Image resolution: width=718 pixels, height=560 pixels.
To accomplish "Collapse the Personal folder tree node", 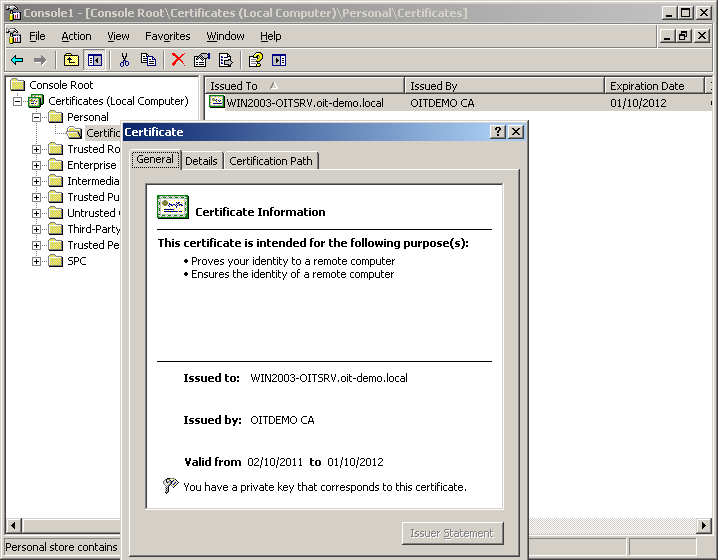I will tap(37, 117).
